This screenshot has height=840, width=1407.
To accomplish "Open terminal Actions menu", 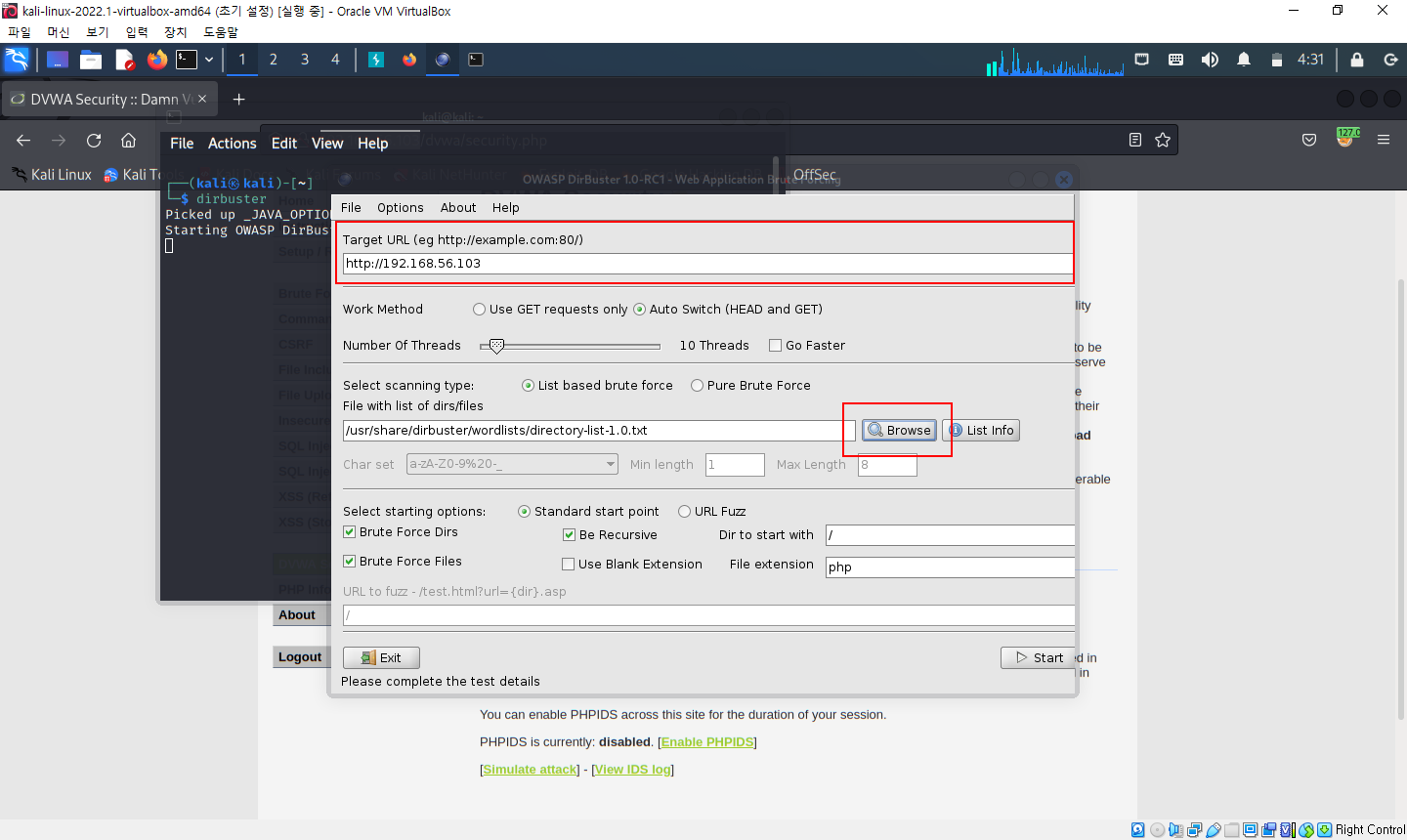I will 233,143.
